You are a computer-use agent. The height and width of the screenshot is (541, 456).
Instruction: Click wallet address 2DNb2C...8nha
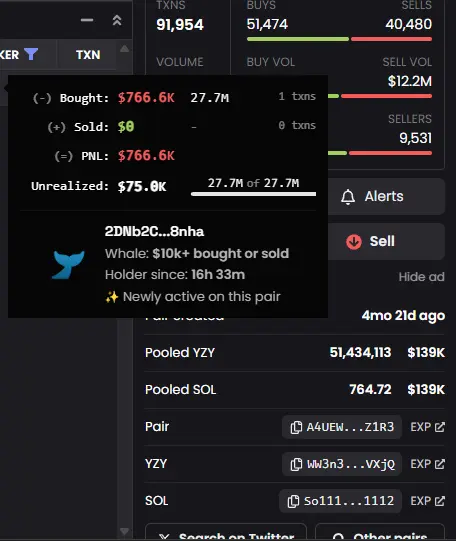point(154,232)
